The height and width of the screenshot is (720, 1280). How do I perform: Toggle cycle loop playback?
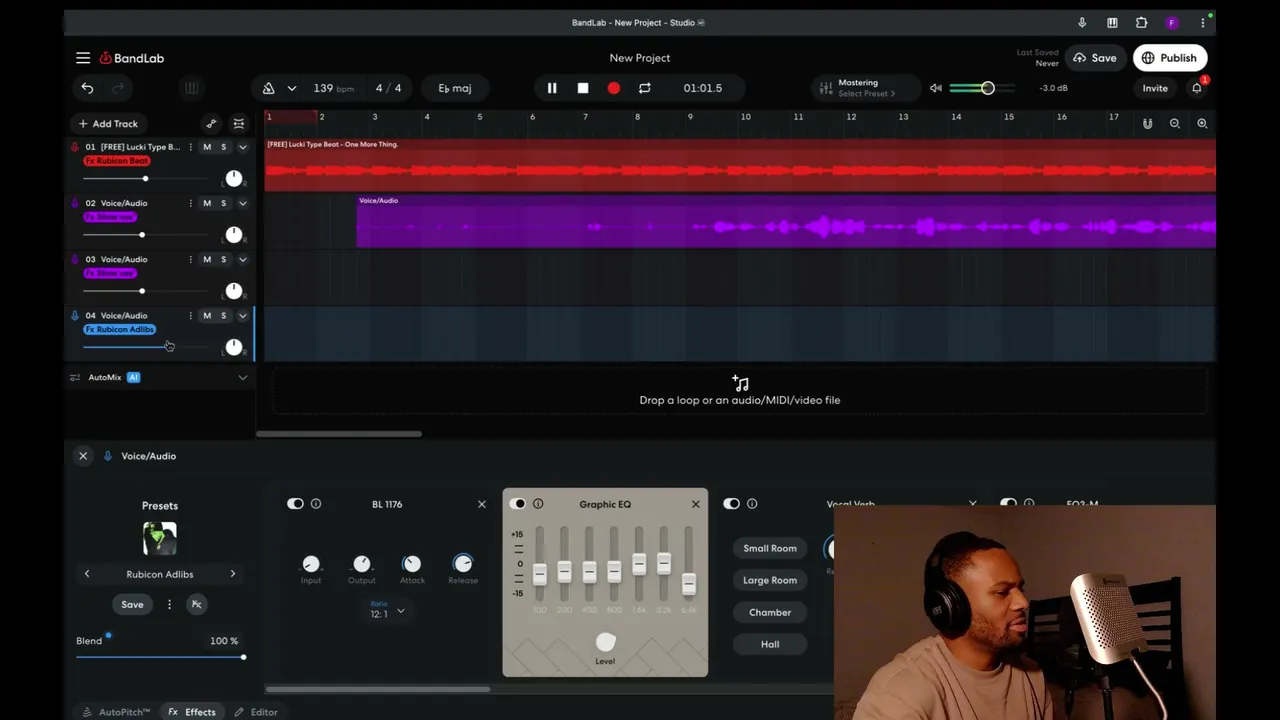(x=645, y=88)
